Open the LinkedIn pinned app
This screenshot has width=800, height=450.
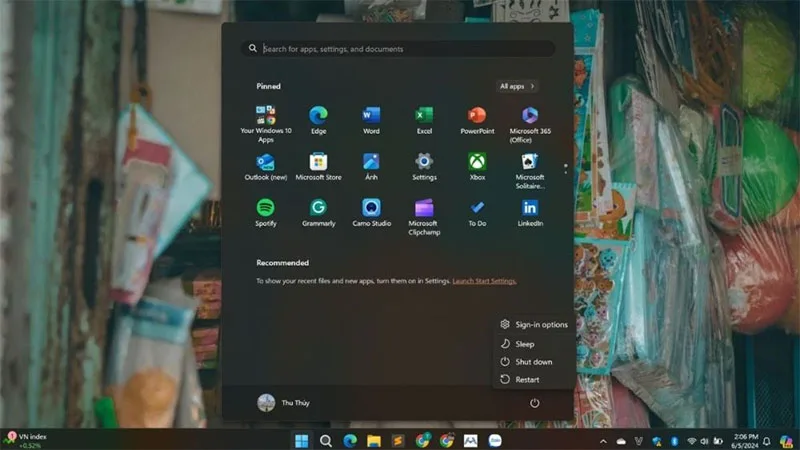(530, 212)
